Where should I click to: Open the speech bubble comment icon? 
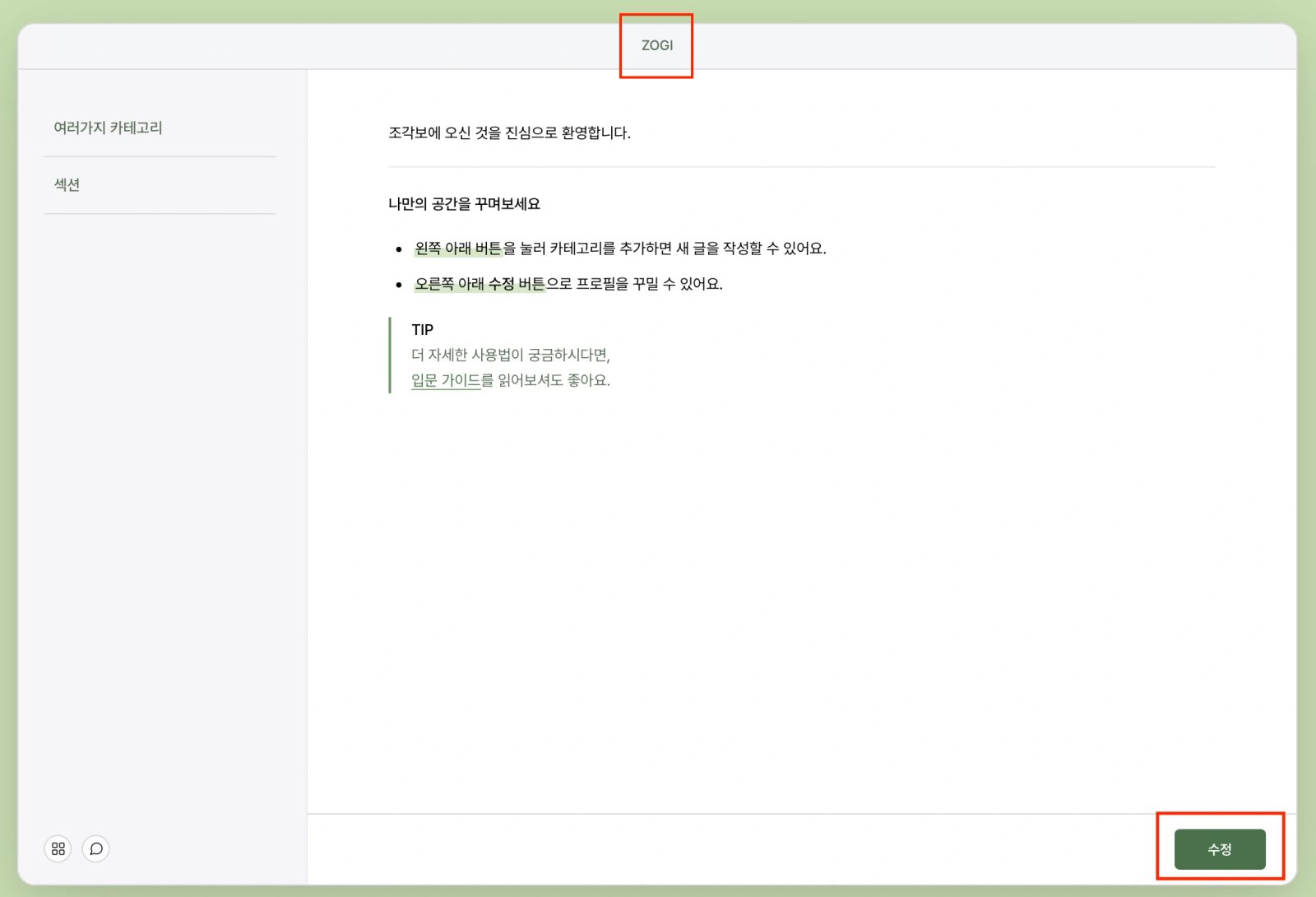click(95, 848)
